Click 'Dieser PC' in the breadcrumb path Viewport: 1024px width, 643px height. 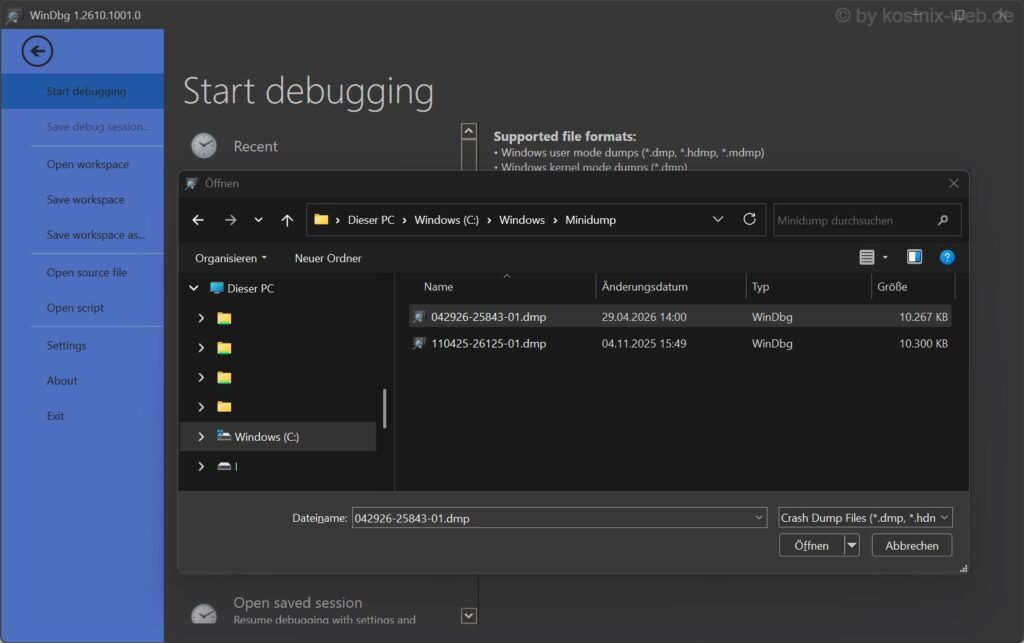(371, 220)
